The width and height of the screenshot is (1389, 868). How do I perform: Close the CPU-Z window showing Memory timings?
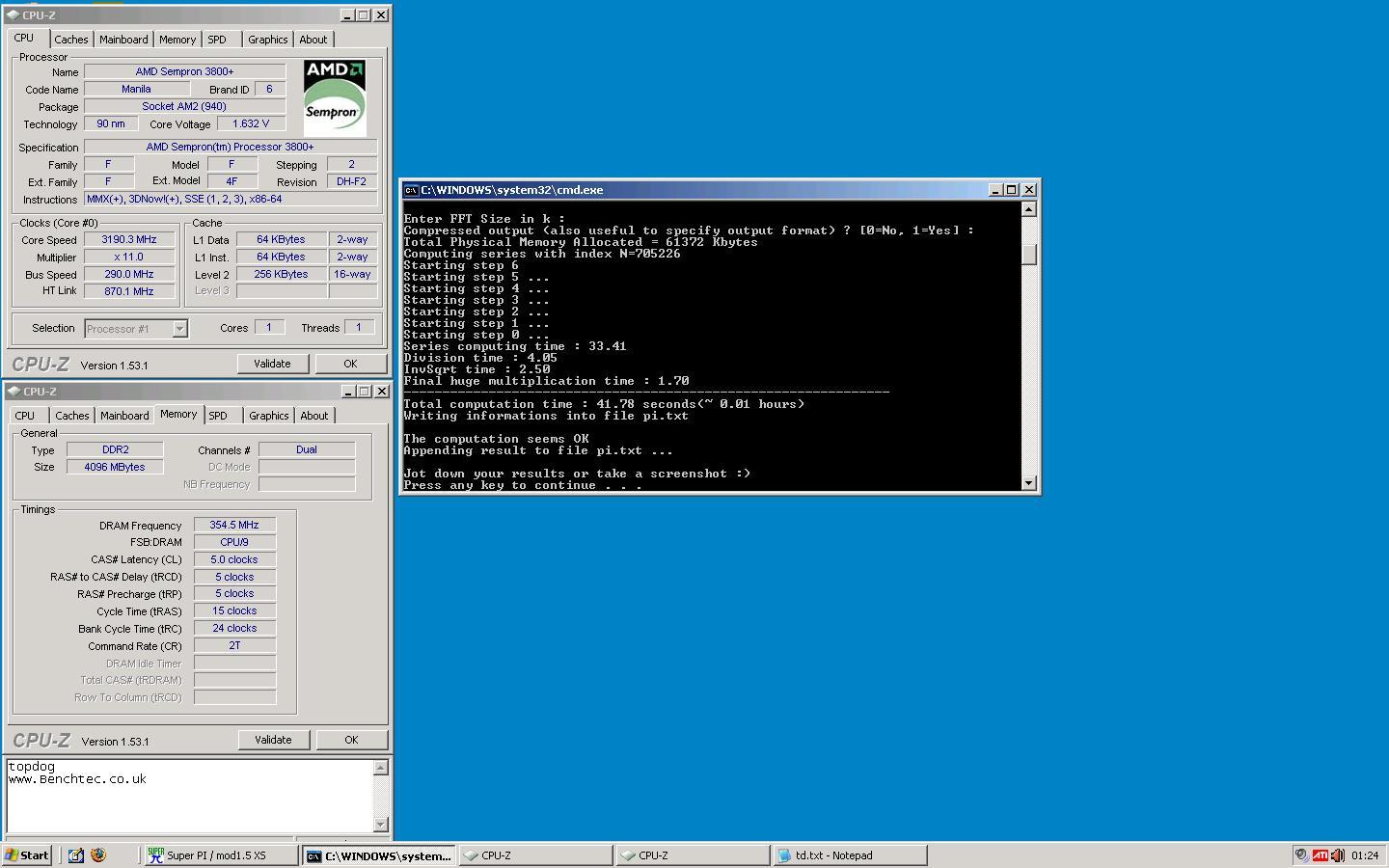[381, 392]
